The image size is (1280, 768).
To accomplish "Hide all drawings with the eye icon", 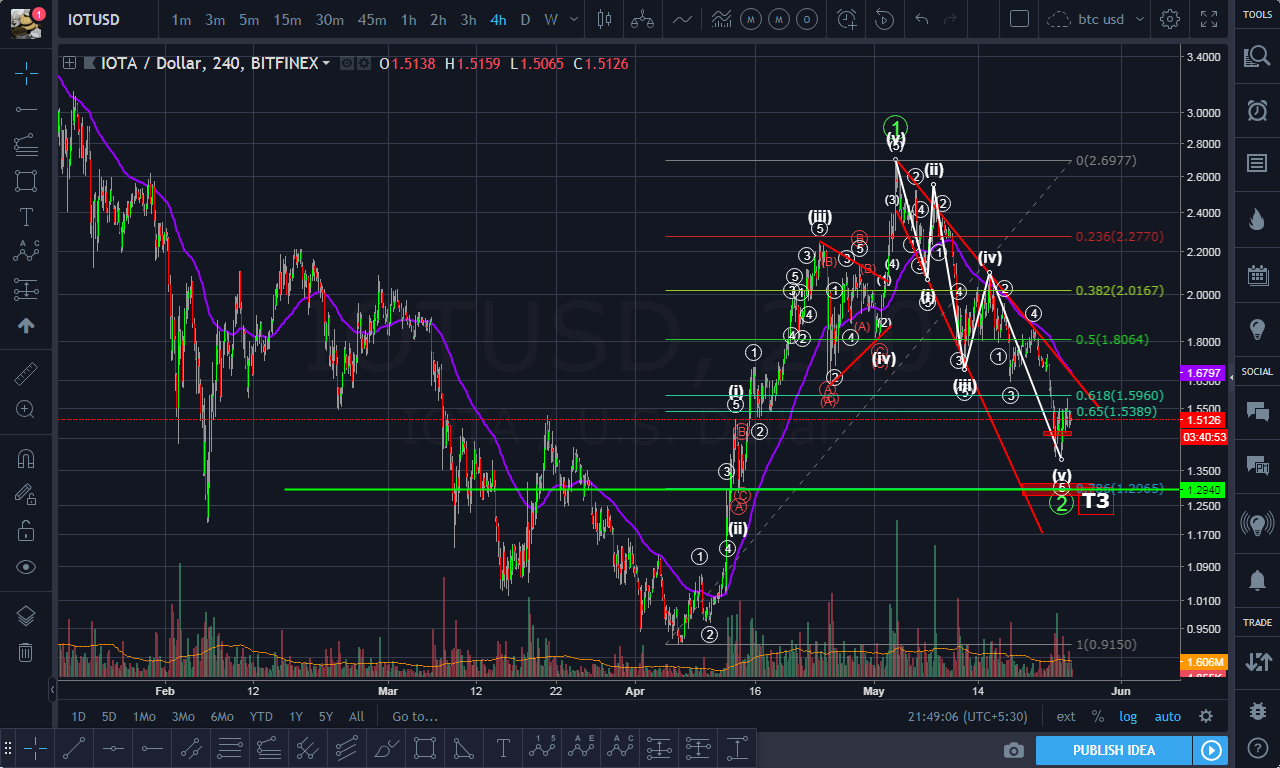I will pos(26,566).
